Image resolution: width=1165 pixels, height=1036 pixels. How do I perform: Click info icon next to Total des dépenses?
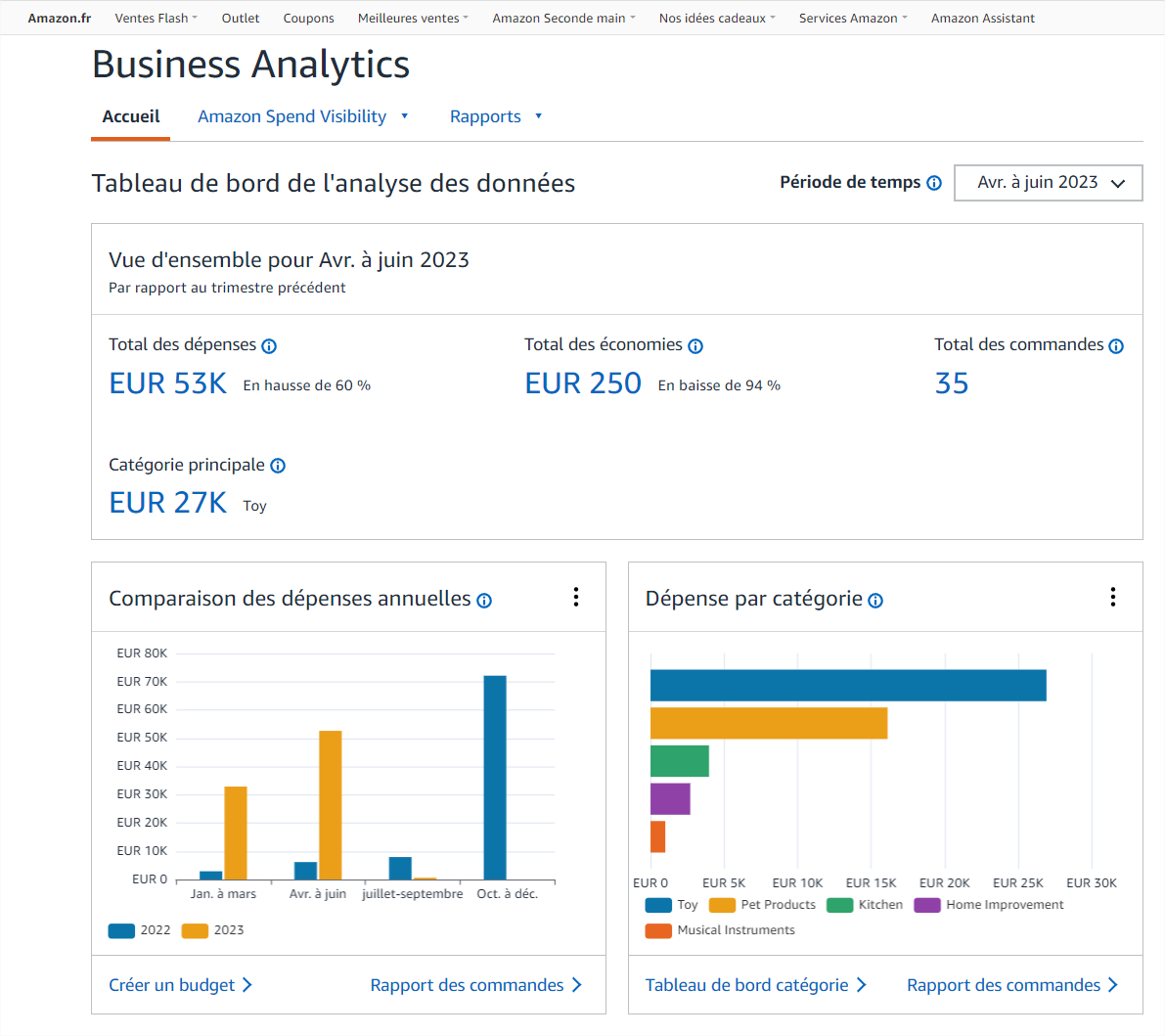coord(269,346)
